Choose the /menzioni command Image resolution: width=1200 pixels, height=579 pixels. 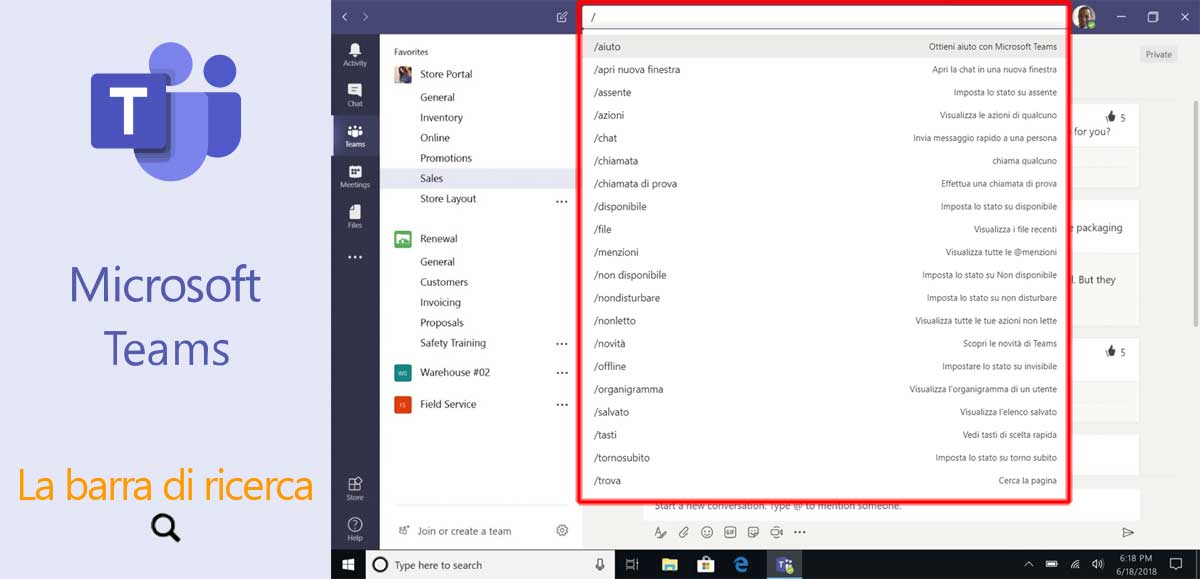(x=825, y=252)
